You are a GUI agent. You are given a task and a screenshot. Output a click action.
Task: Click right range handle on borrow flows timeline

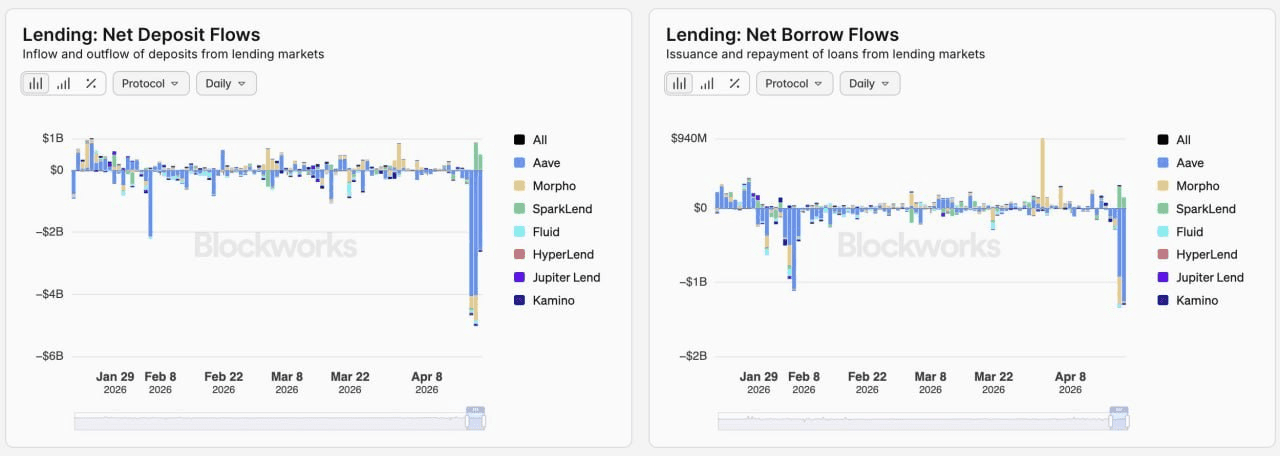(1128, 421)
